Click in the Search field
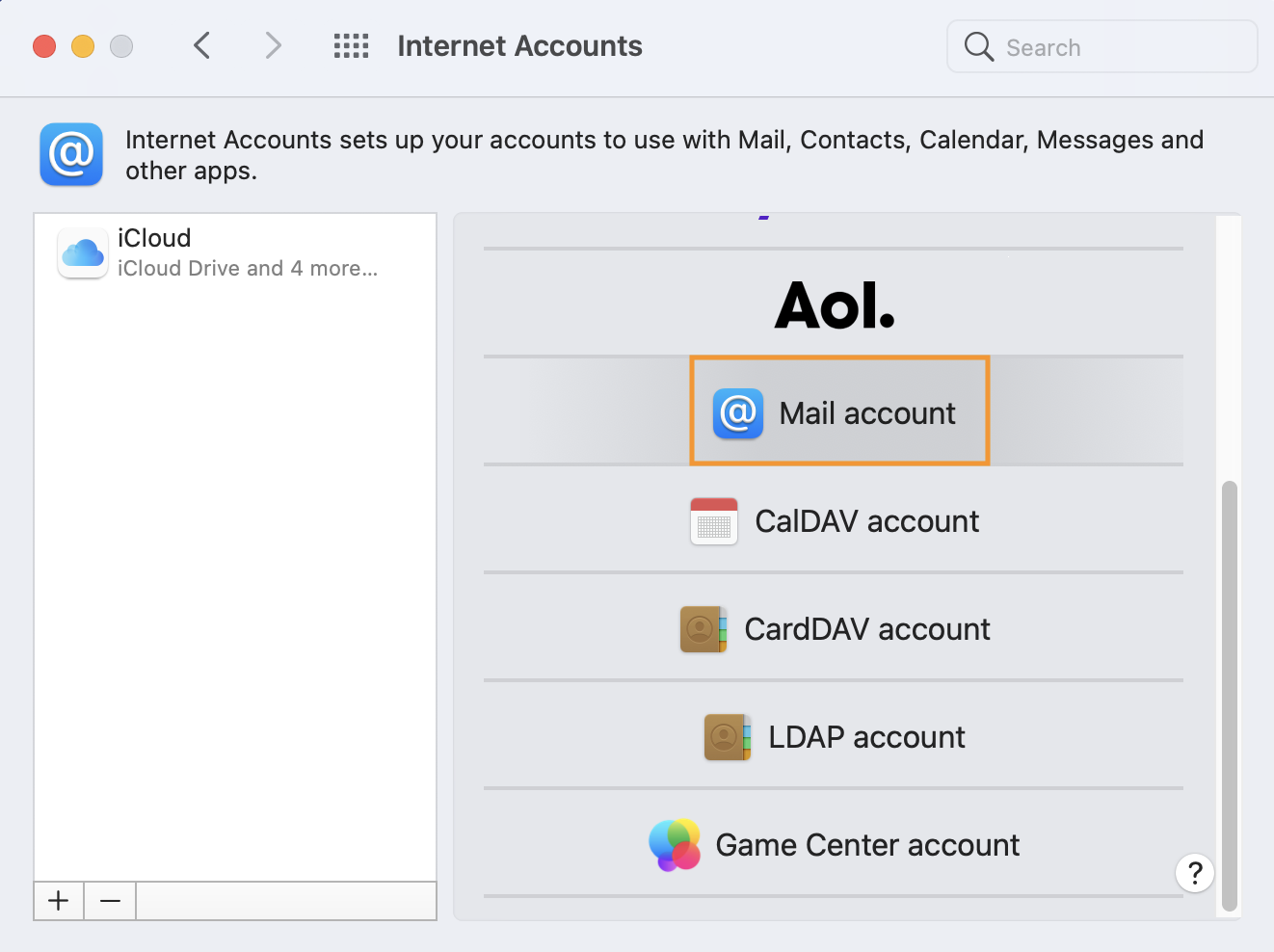This screenshot has height=952, width=1274. pyautogui.click(x=1118, y=47)
